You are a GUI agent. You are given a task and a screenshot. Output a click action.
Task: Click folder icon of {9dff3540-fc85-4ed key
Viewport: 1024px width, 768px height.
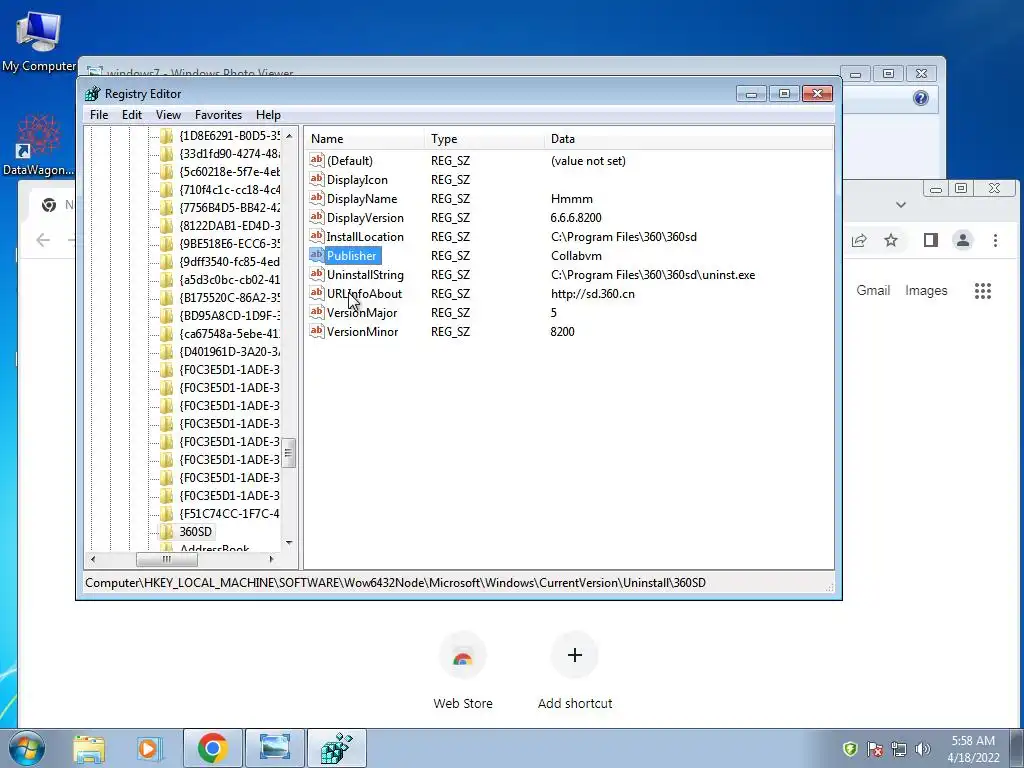[167, 262]
